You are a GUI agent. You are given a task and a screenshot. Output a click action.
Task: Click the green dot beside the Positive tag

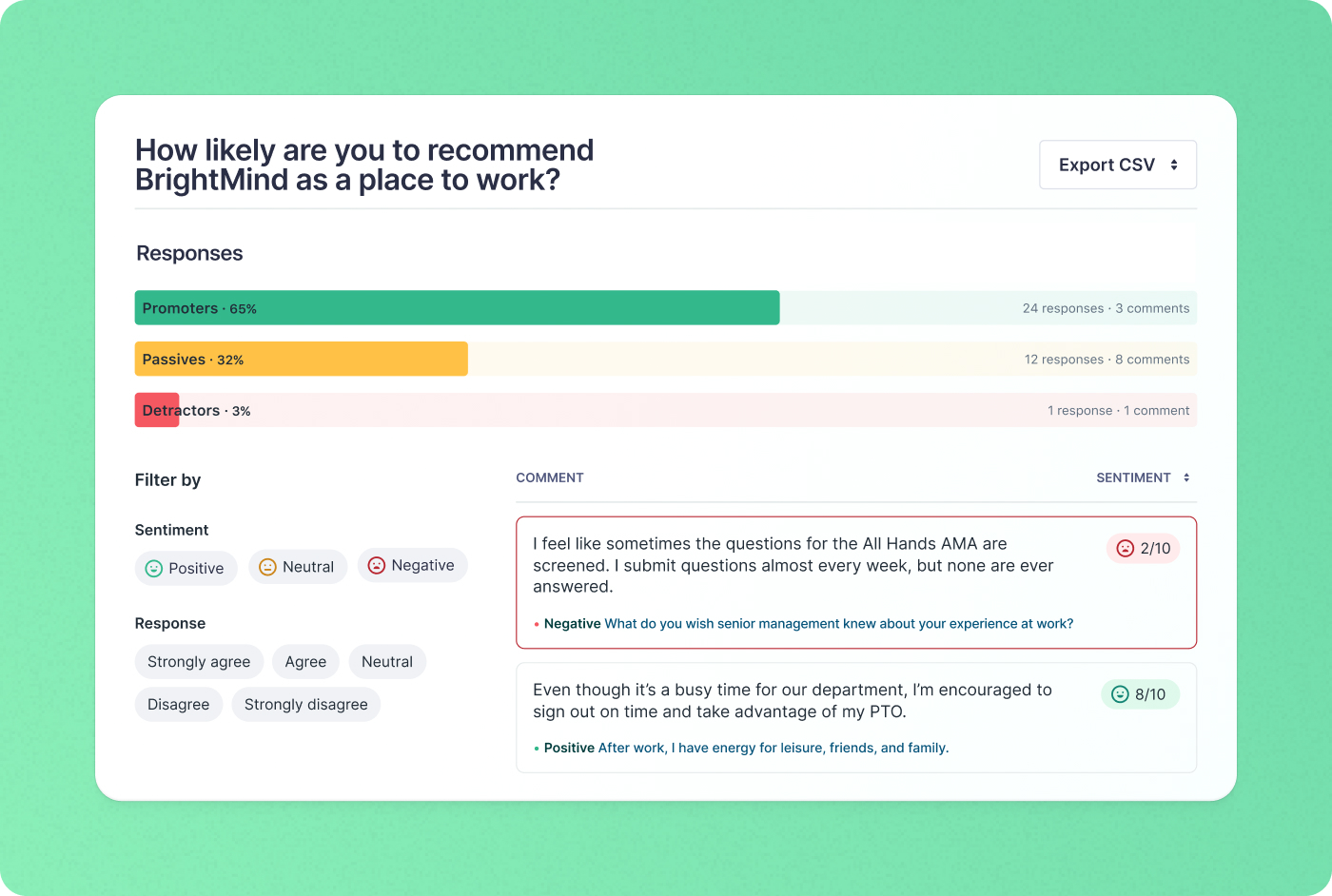point(536,748)
